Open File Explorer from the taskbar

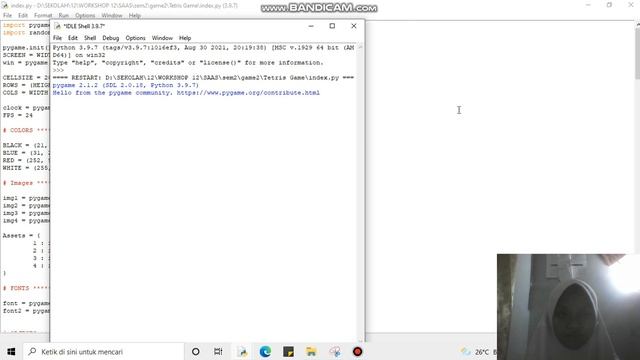311,351
